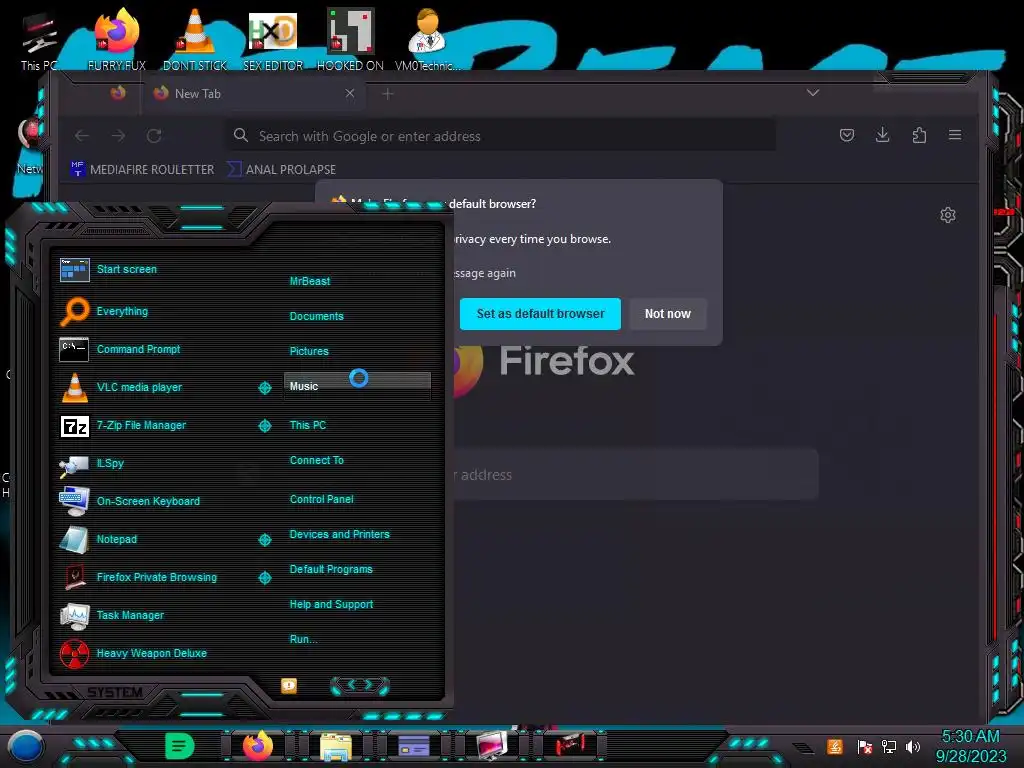Open Run... in start menu
1024x768 pixels.
coord(304,639)
